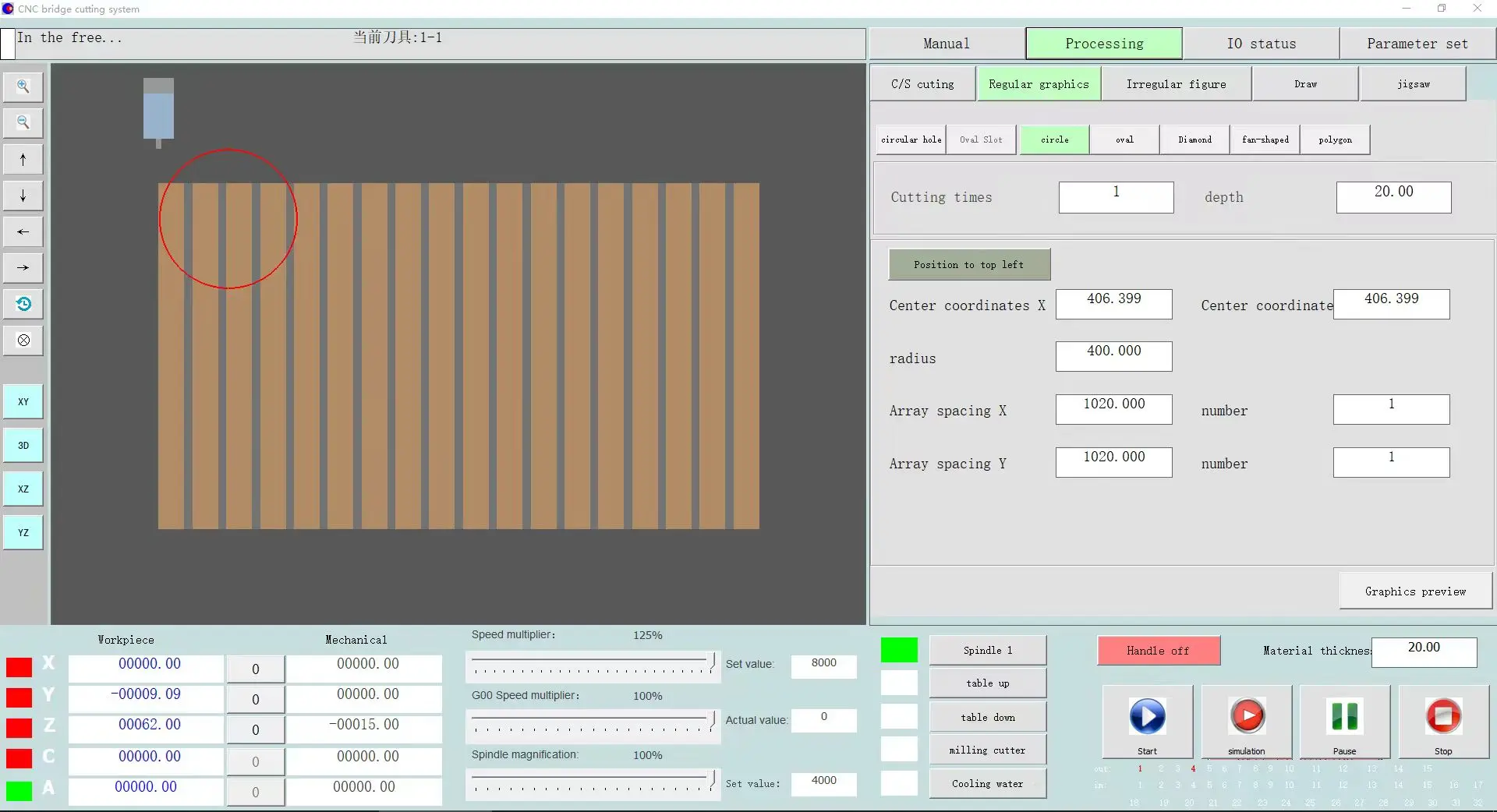Toggle Spindle 1 on
Viewport: 1497px width, 812px height.
pyautogui.click(x=987, y=651)
